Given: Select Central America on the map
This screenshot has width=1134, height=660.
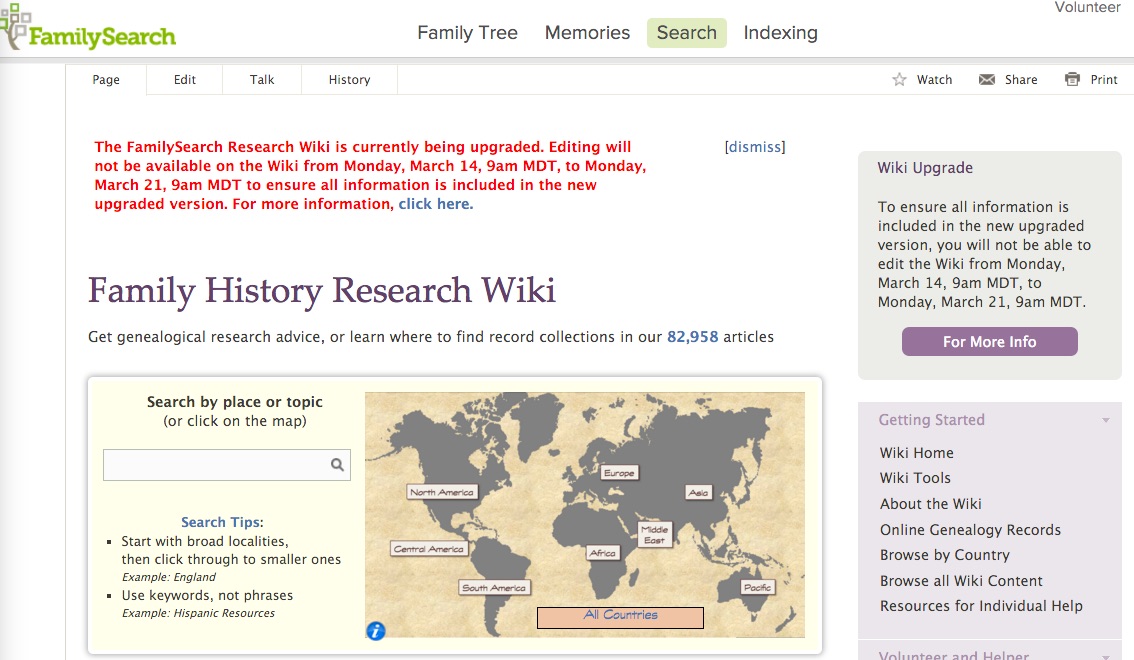Looking at the screenshot, I should (429, 549).
